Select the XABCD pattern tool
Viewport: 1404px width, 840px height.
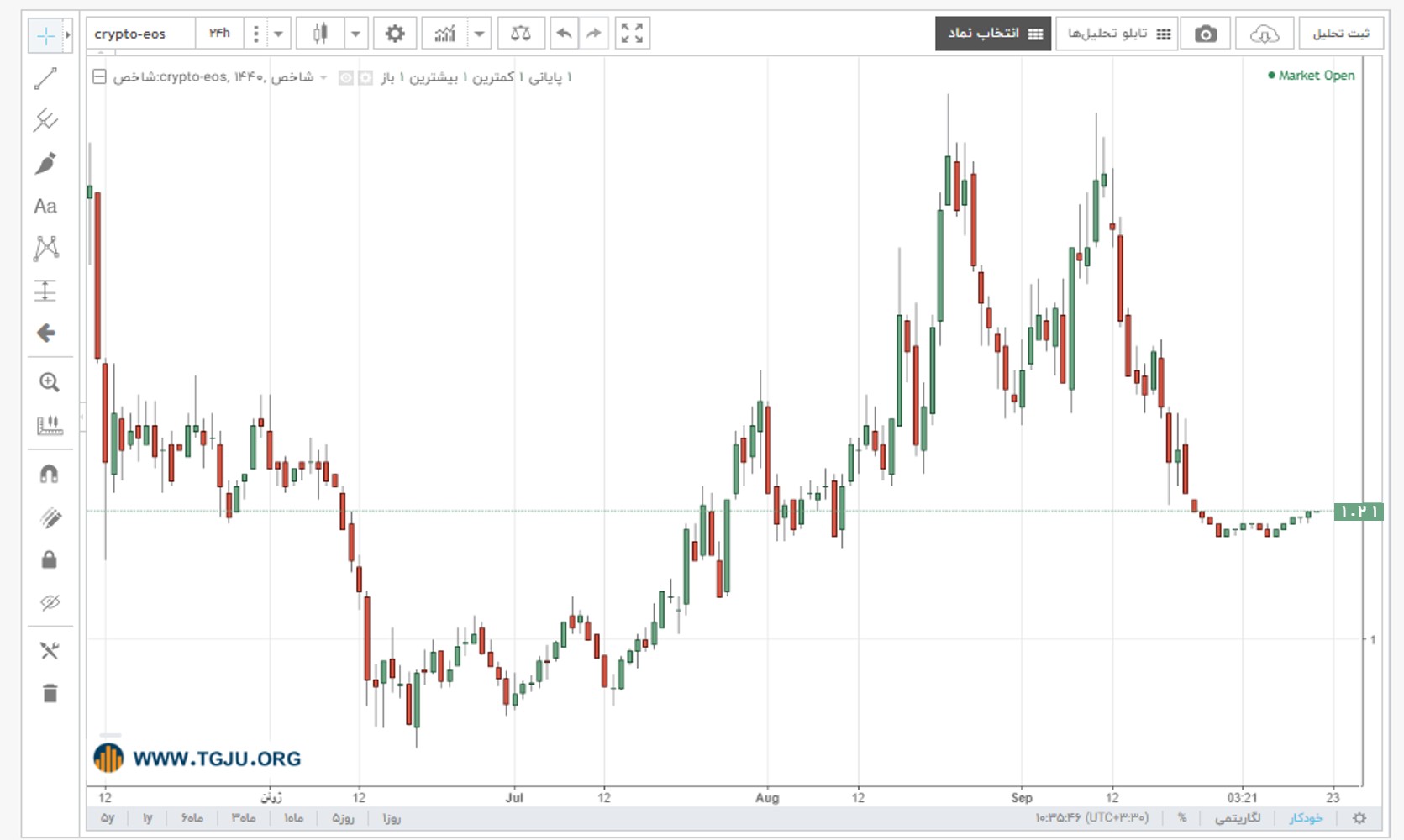tap(46, 248)
